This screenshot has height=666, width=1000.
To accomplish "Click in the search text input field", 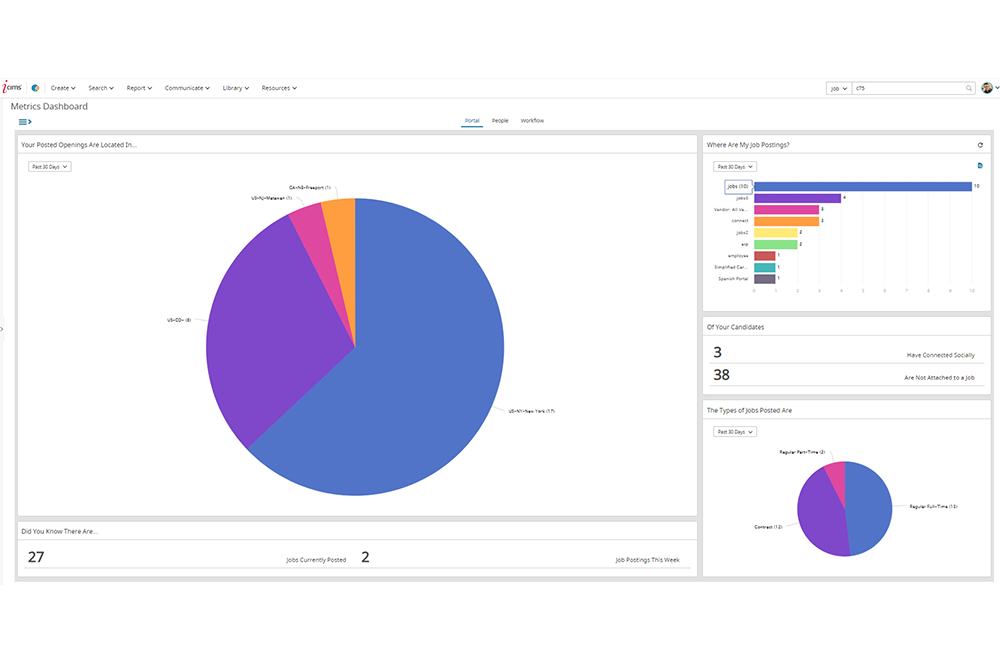I will pyautogui.click(x=908, y=88).
